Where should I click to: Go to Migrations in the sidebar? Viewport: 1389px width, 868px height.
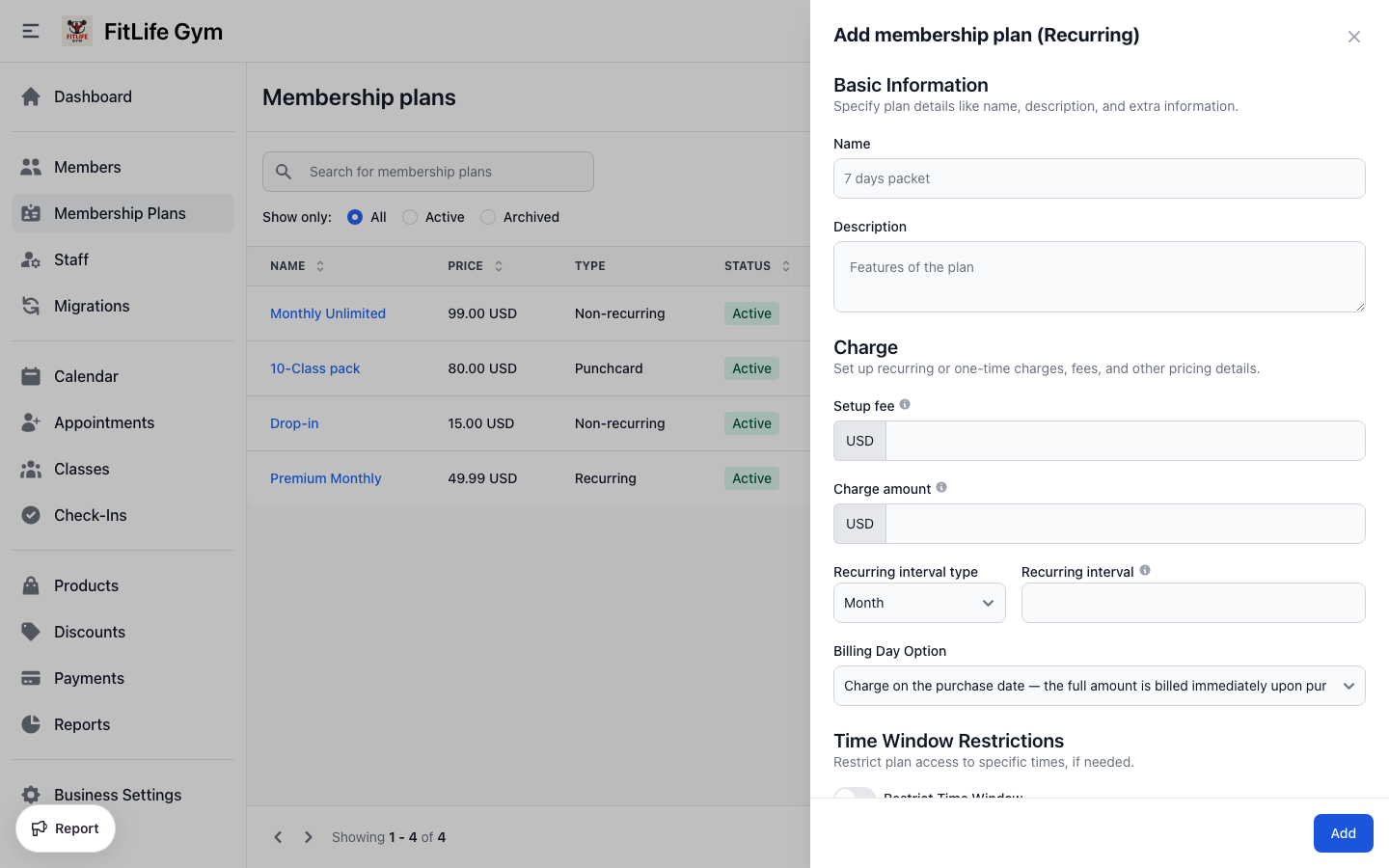point(92,306)
